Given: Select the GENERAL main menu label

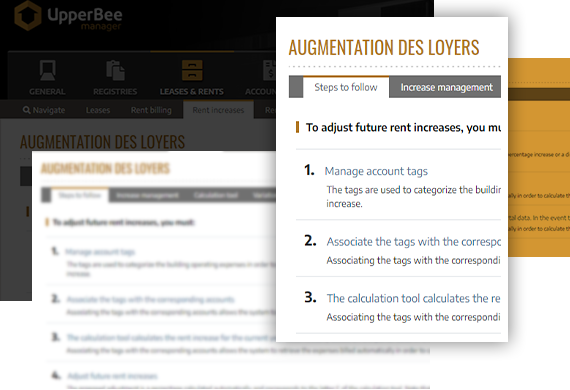Looking at the screenshot, I should pos(47,92).
